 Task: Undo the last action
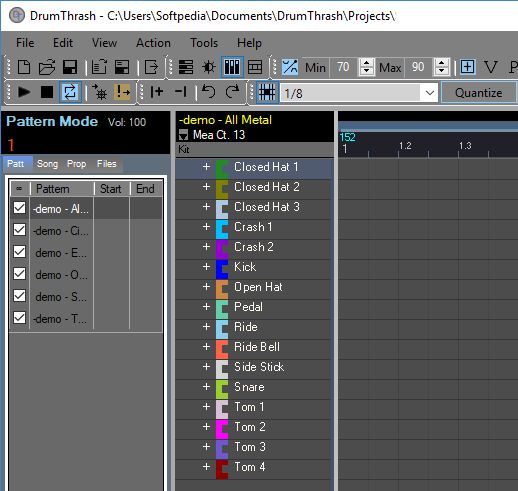[x=209, y=92]
